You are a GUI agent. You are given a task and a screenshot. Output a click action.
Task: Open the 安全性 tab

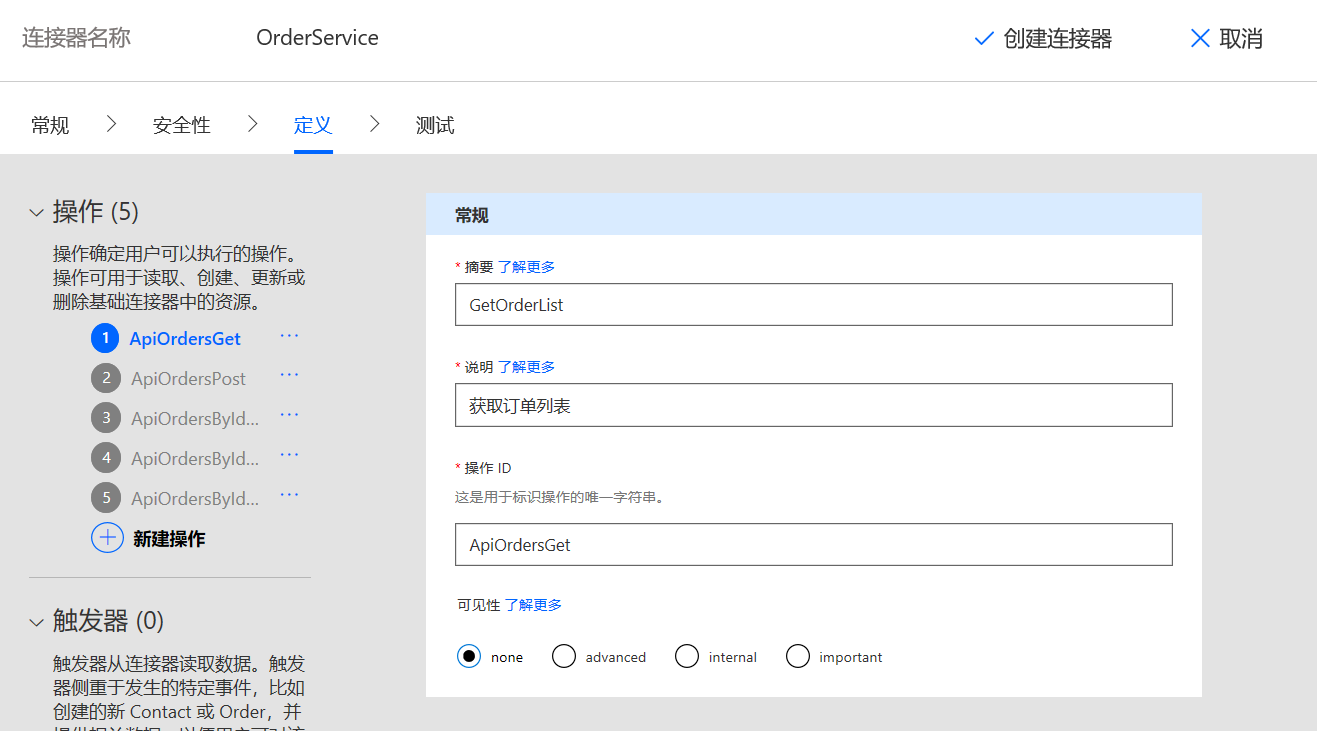(181, 124)
